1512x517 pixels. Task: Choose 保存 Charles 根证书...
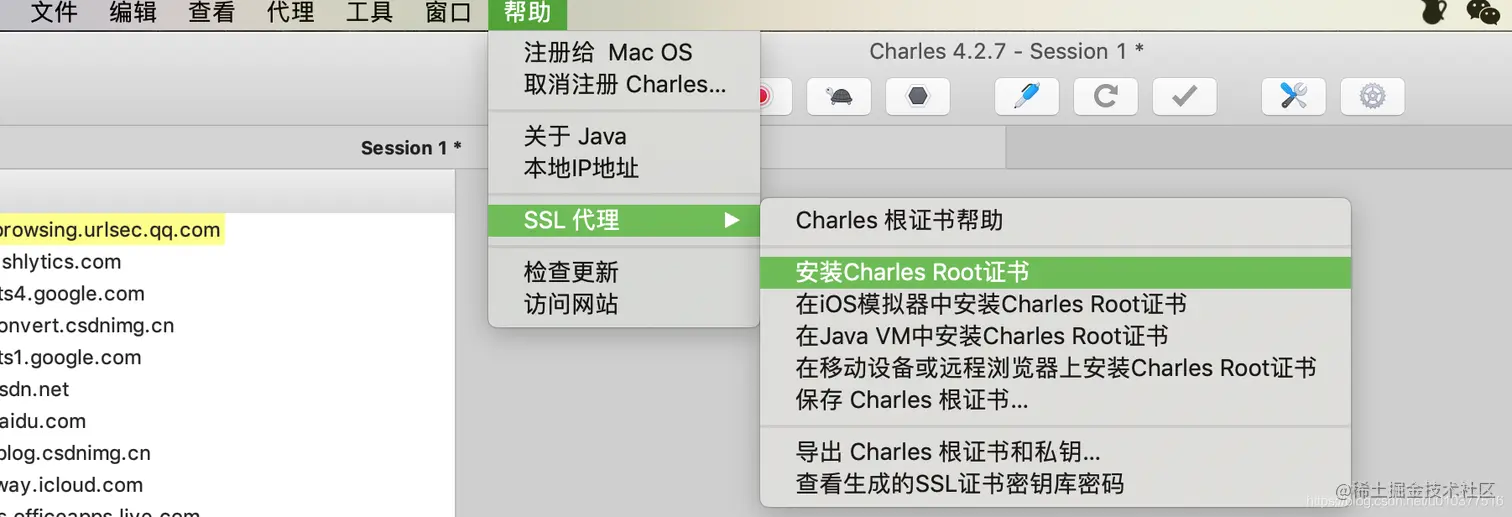point(1055,400)
